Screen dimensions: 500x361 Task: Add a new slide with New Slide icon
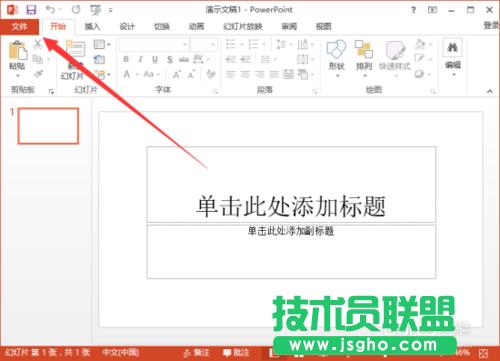tap(76, 49)
